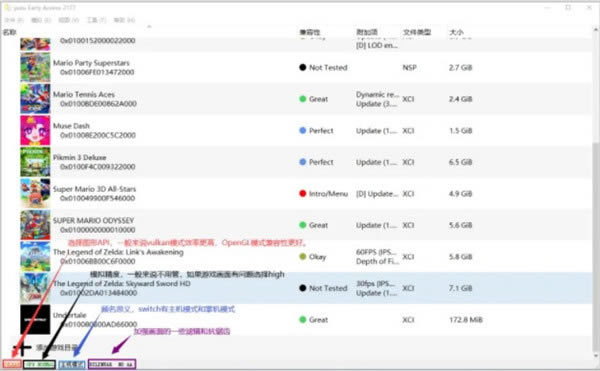
Task: Select the Muse Dash pink cover icon
Action: click(35, 130)
